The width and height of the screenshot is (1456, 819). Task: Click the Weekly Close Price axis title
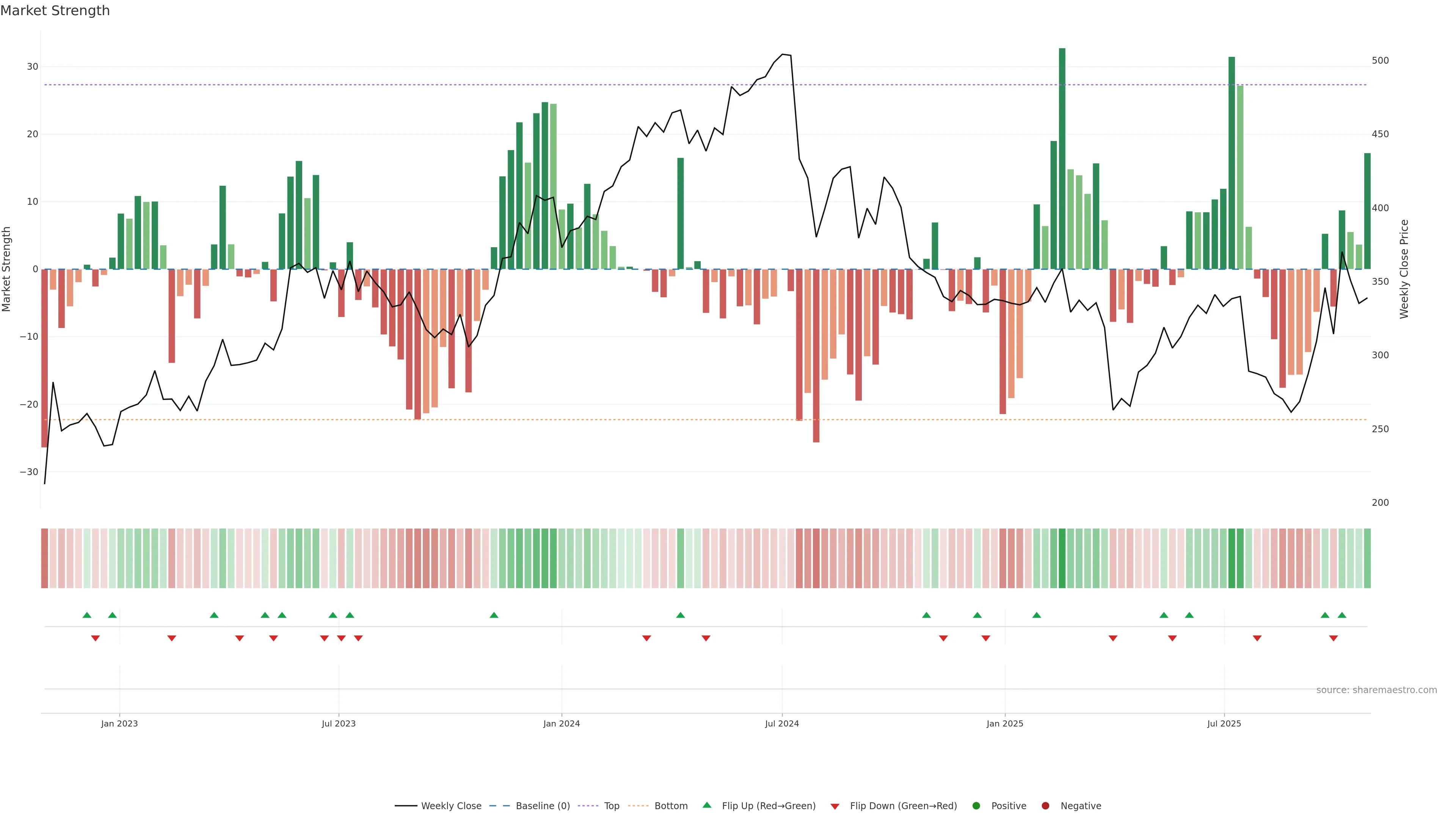(1404, 269)
